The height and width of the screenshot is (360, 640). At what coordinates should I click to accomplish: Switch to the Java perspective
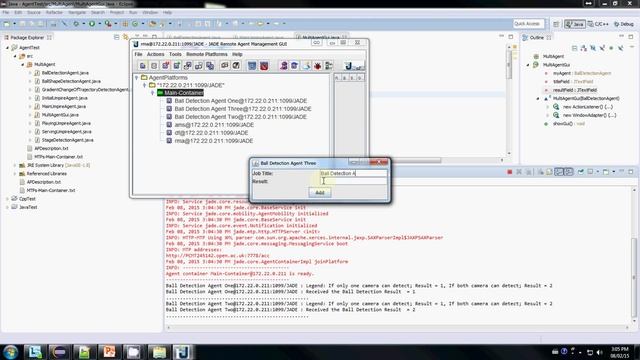(x=575, y=24)
